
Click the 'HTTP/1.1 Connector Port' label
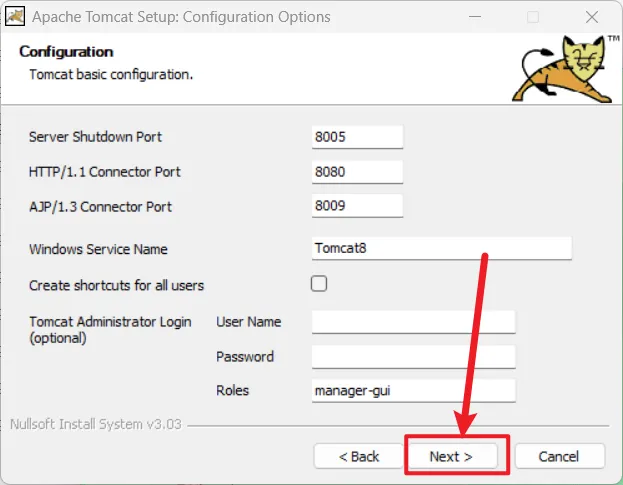[105, 172]
